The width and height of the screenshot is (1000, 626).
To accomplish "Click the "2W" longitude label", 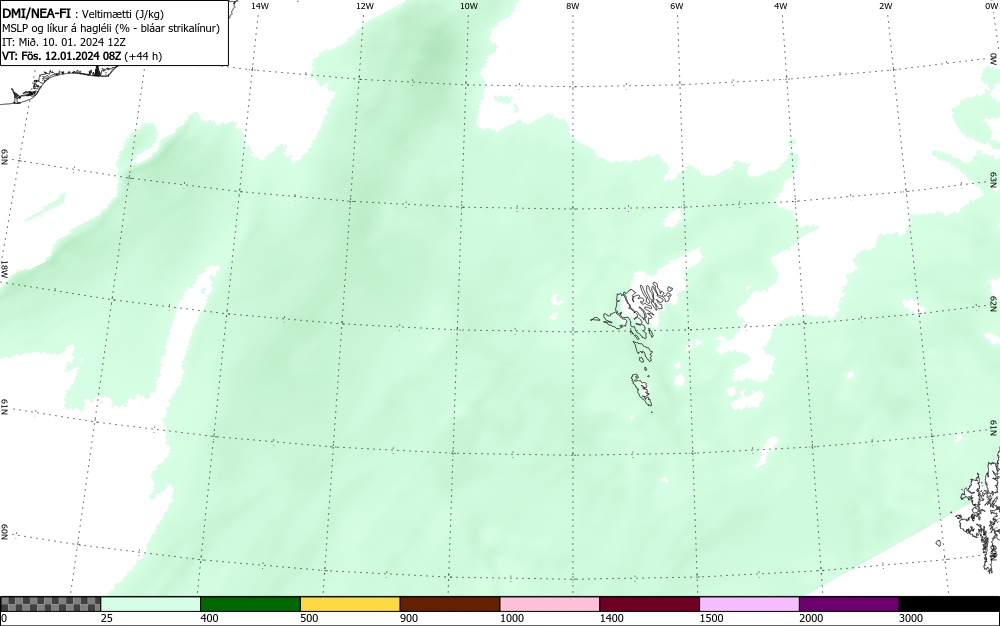I will [x=885, y=6].
